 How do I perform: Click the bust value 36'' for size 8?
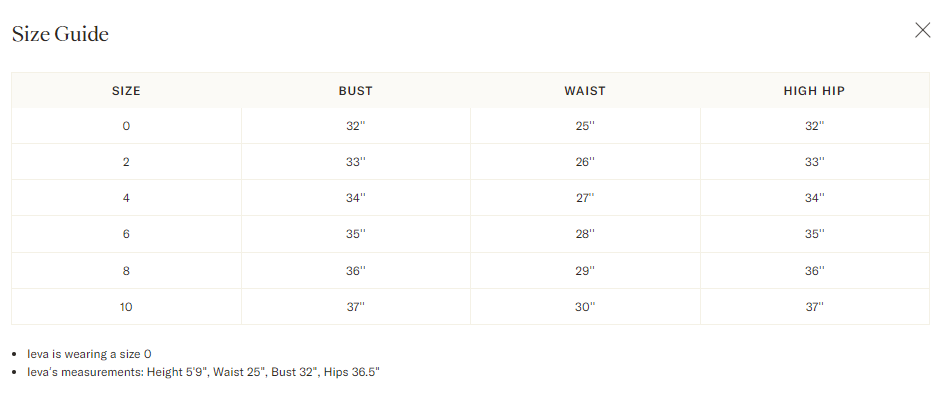(x=355, y=270)
